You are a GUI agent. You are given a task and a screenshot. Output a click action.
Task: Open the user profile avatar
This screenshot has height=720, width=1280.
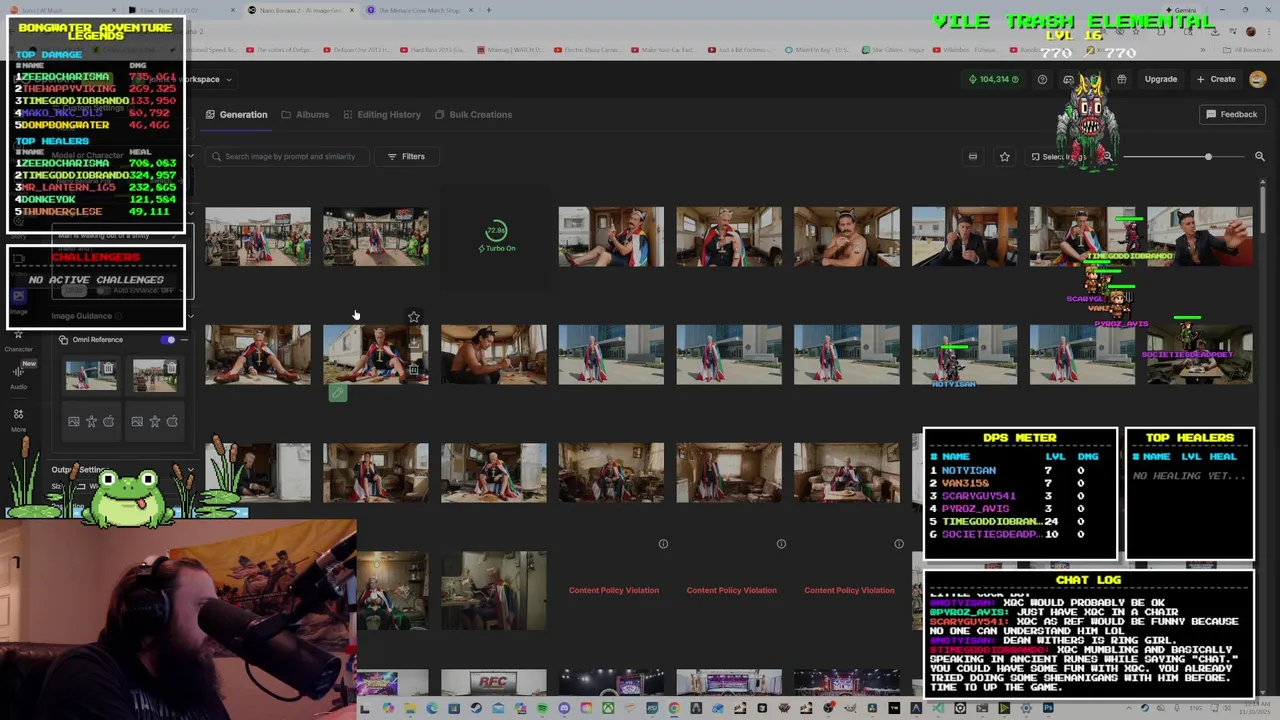click(x=1257, y=79)
